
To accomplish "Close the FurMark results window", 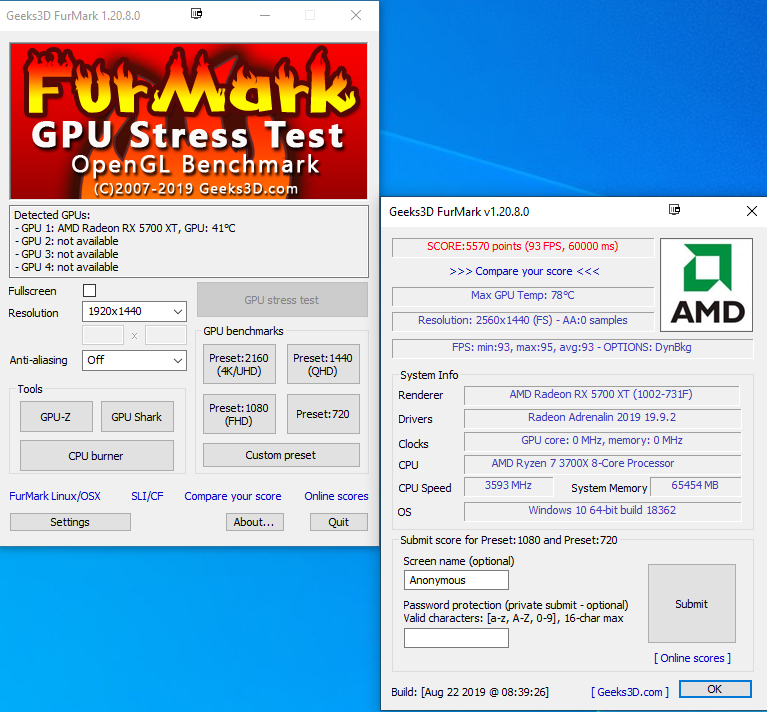I will tap(752, 211).
